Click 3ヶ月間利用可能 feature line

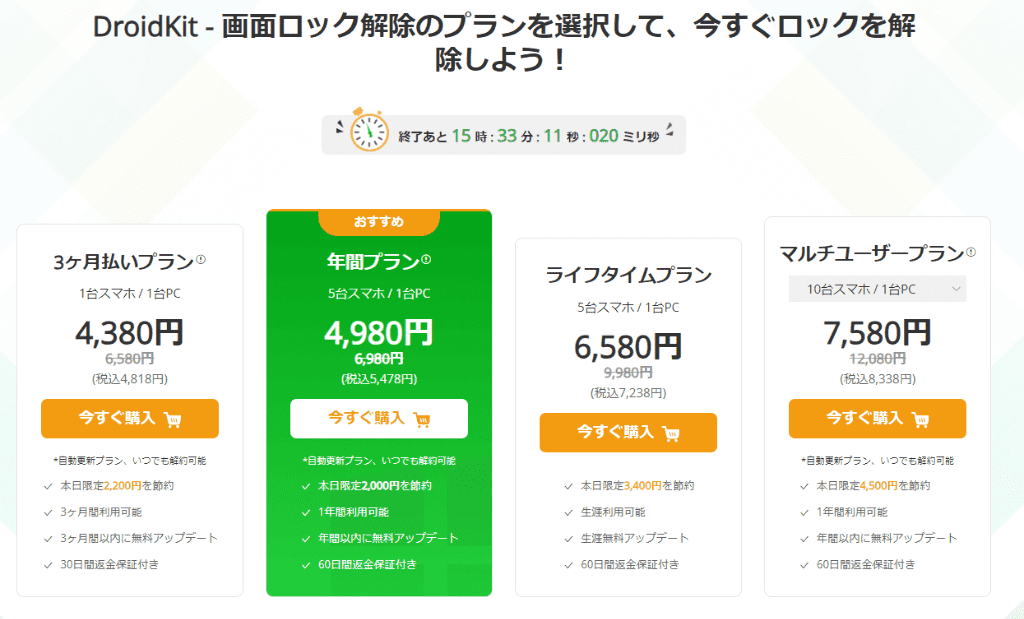click(101, 512)
